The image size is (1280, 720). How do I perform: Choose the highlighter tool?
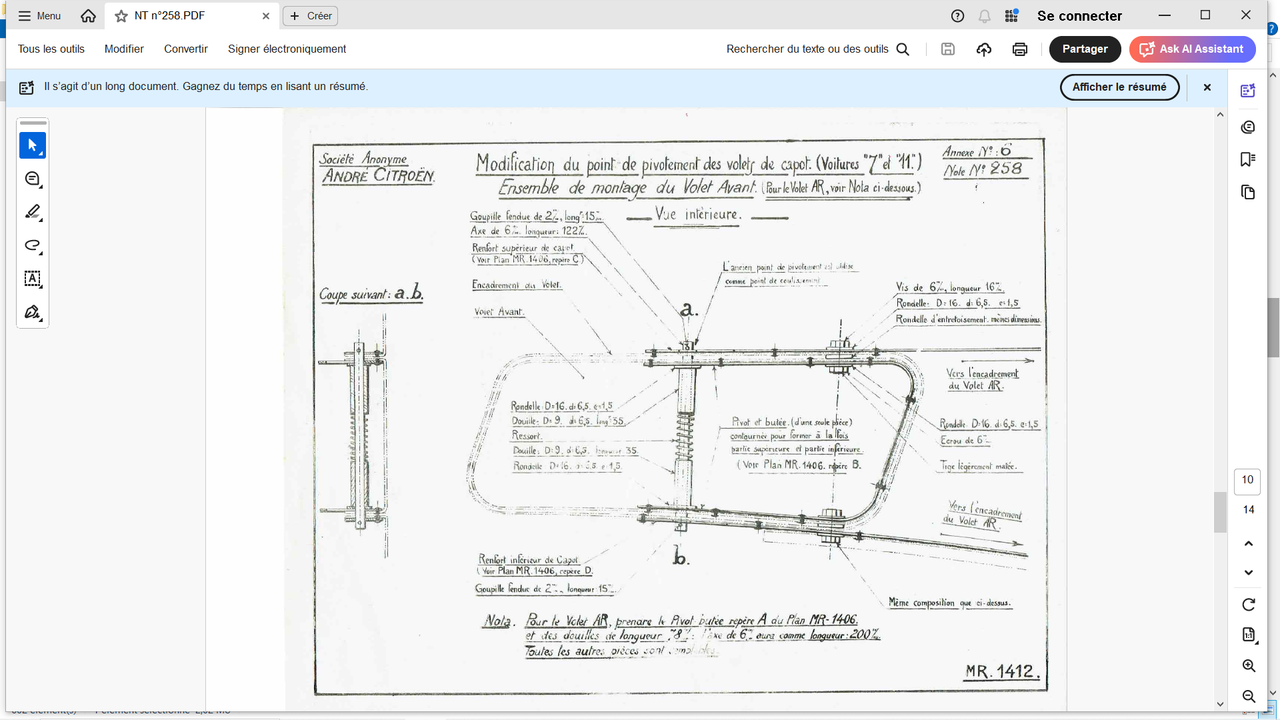pos(32,212)
